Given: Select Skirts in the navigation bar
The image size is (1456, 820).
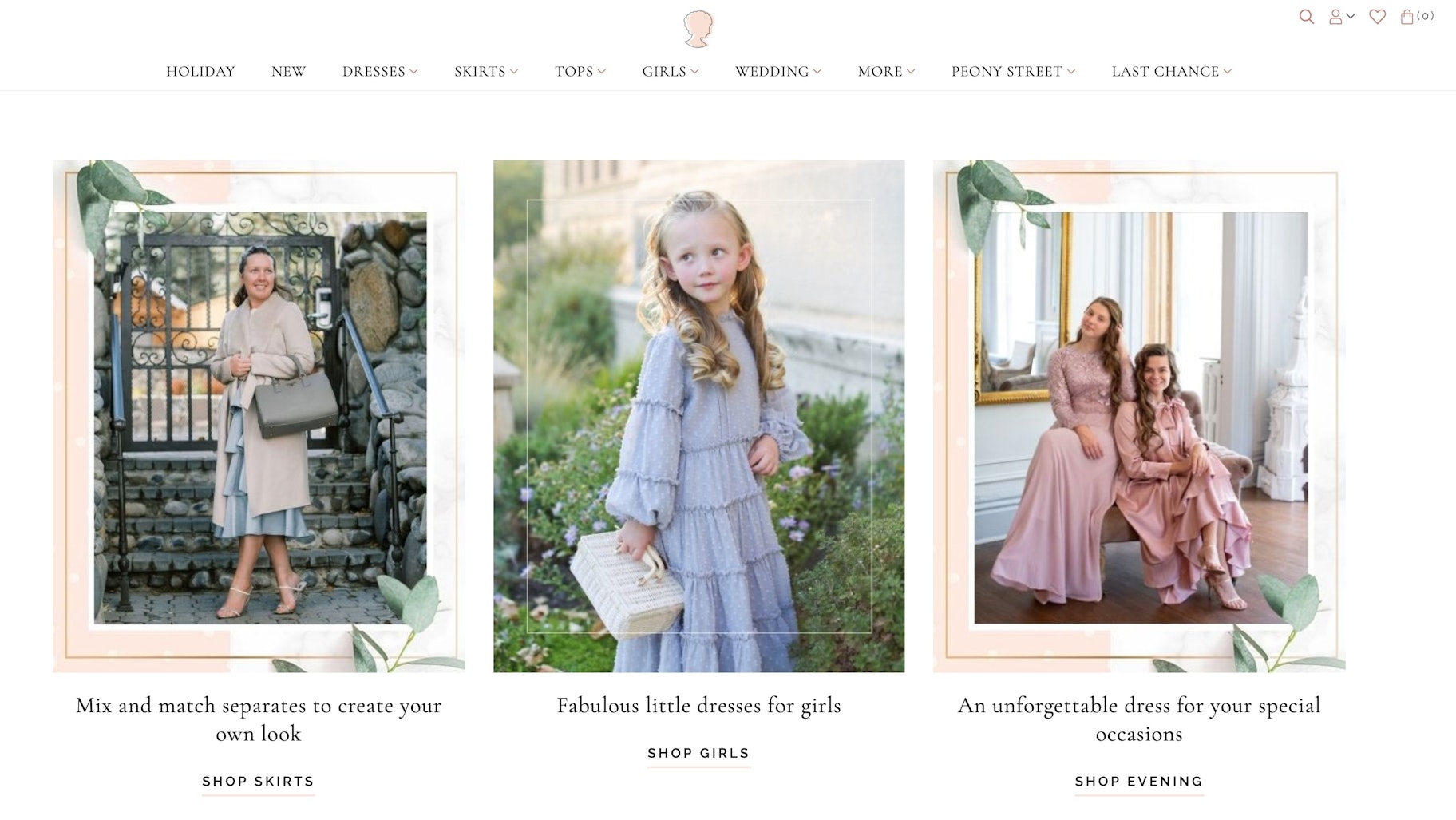Looking at the screenshot, I should tap(480, 72).
